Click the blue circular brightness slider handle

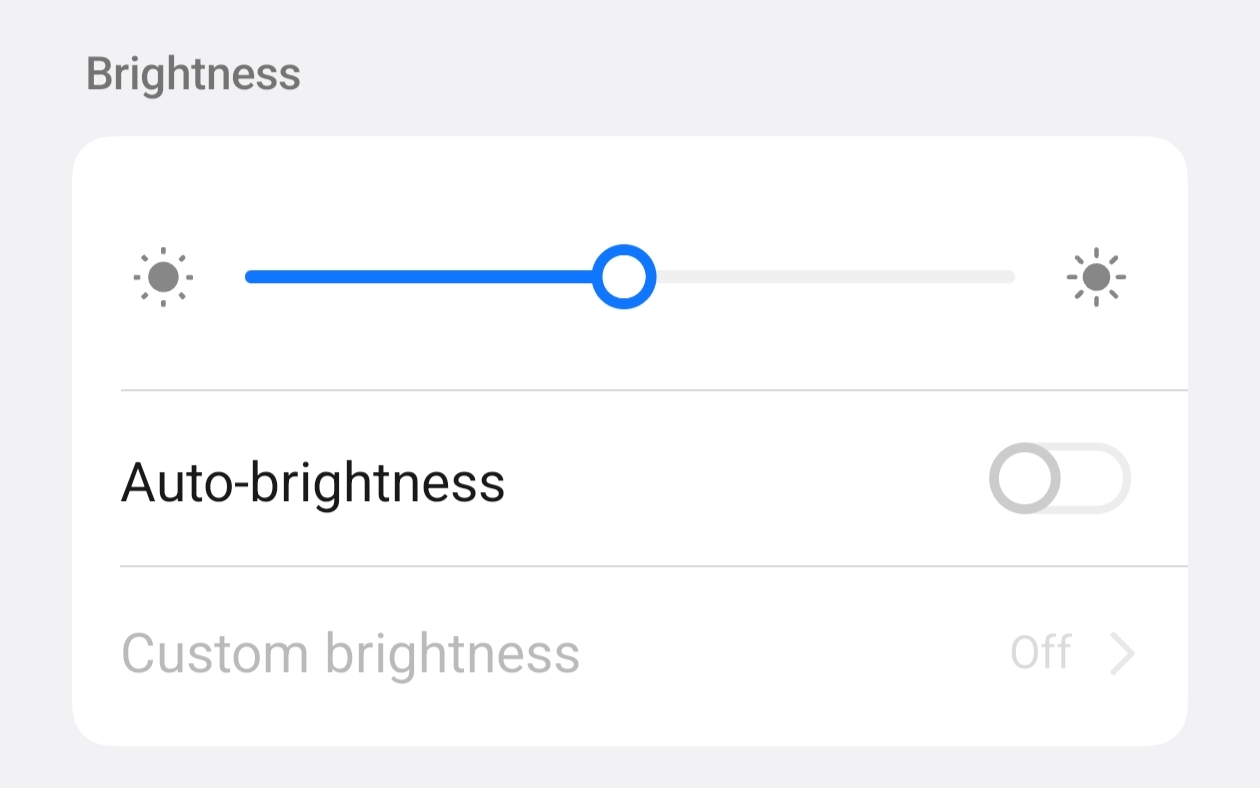pyautogui.click(x=624, y=277)
